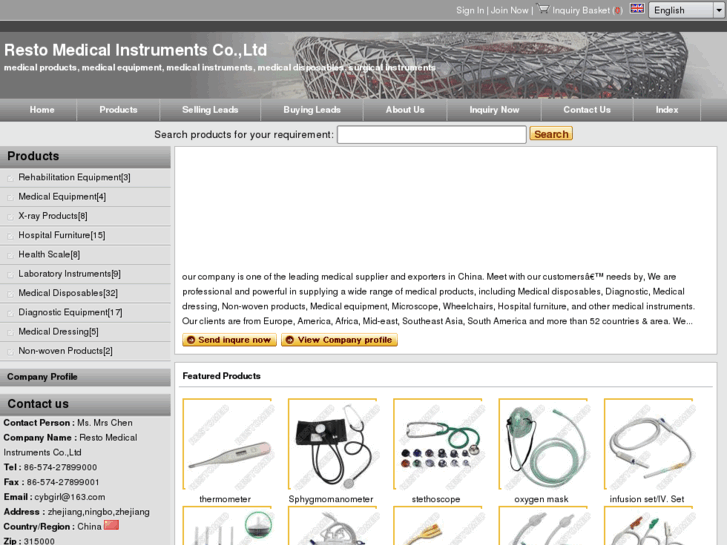
Task: Click the email cybgirl@163.com text
Action: 70,497
